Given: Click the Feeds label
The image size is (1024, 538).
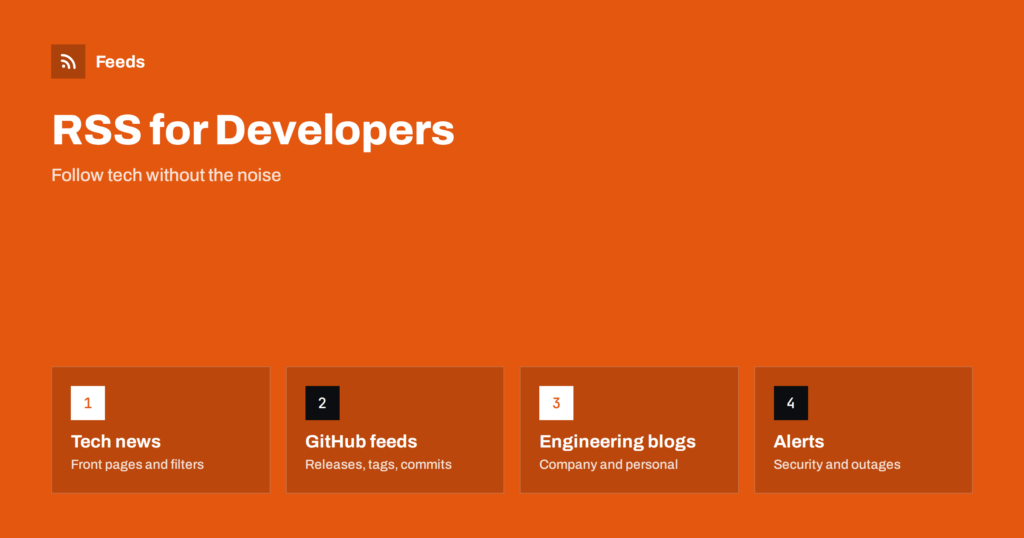Looking at the screenshot, I should (120, 61).
